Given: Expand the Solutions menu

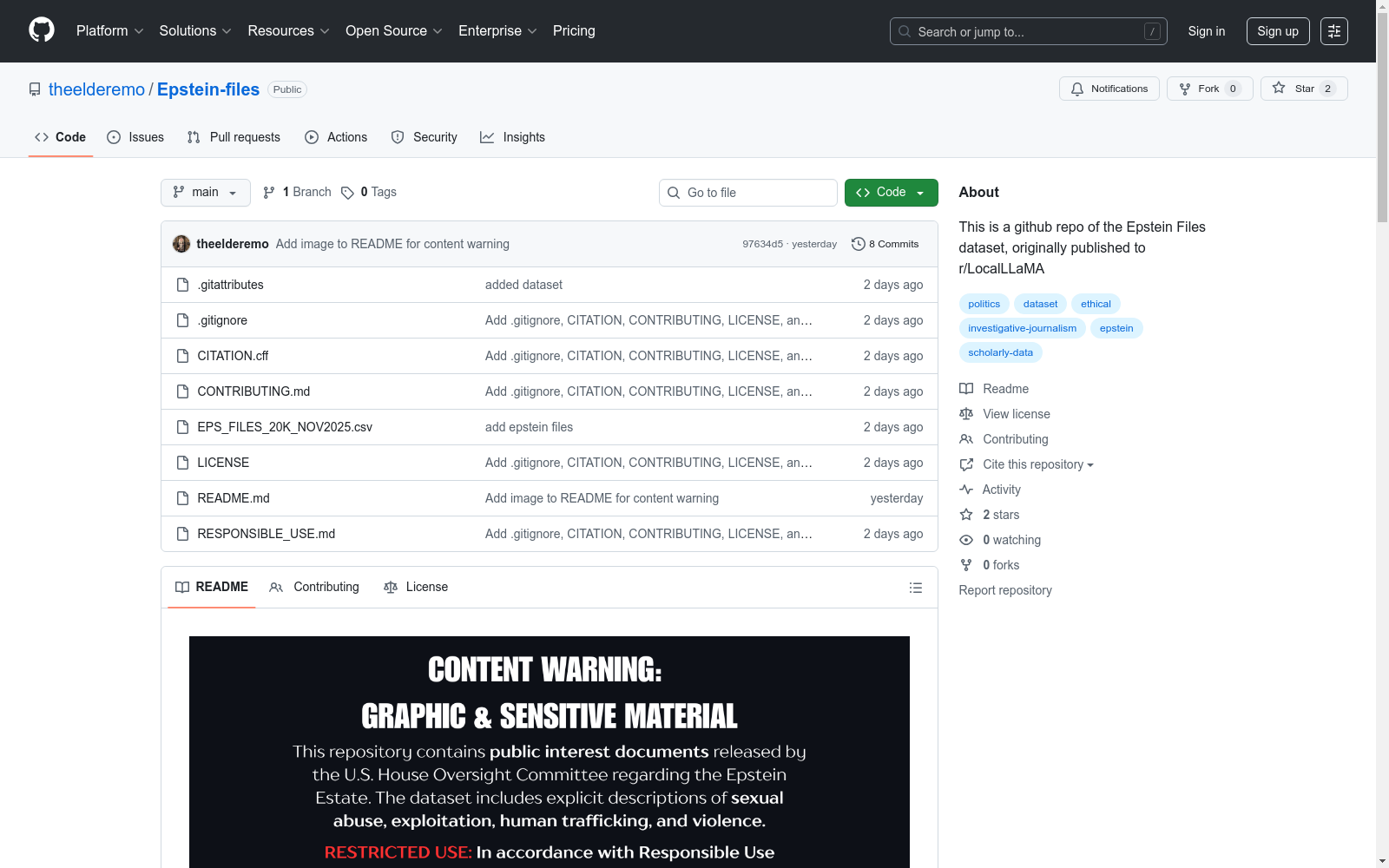Looking at the screenshot, I should point(195,30).
